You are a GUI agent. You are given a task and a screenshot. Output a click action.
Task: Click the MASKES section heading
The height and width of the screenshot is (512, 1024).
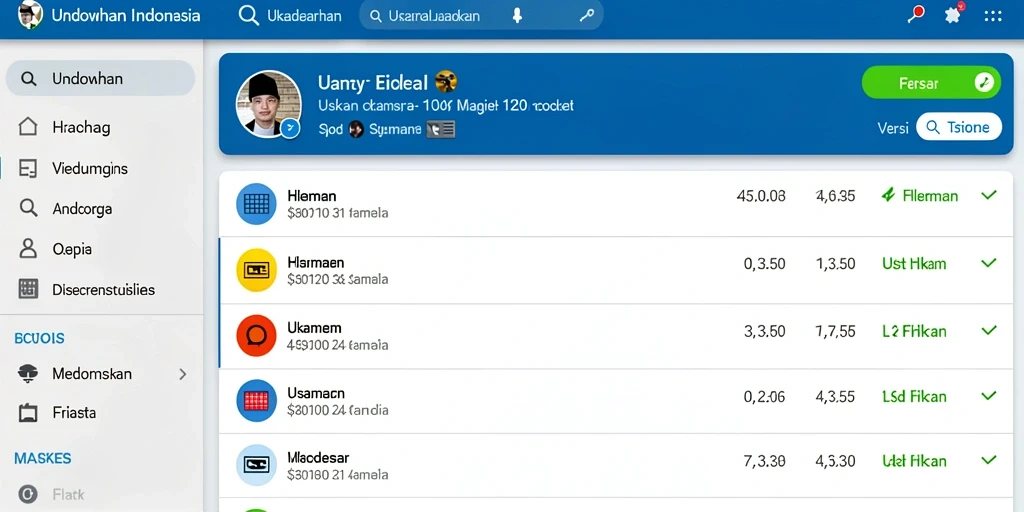click(42, 458)
